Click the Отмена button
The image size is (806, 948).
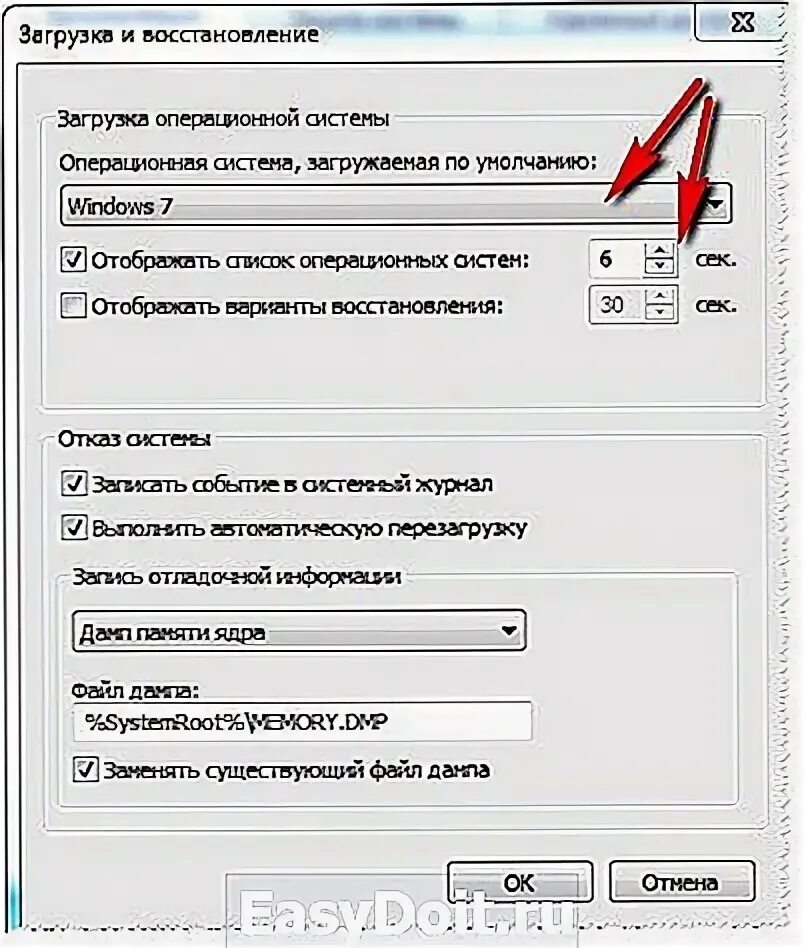coord(681,883)
